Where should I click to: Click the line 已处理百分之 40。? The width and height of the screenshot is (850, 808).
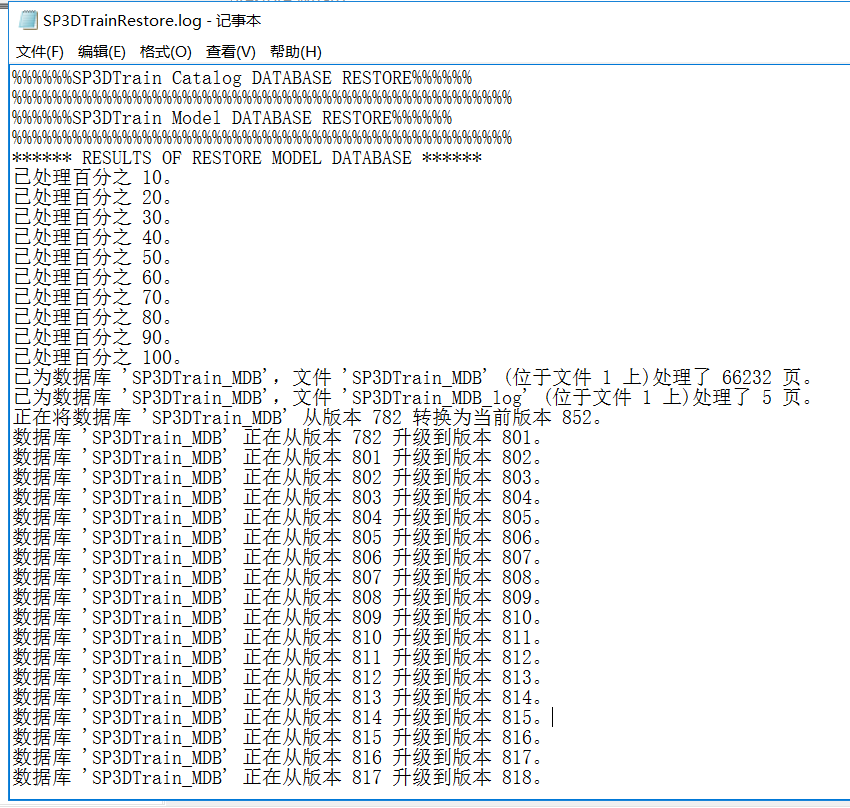pyautogui.click(x=92, y=238)
